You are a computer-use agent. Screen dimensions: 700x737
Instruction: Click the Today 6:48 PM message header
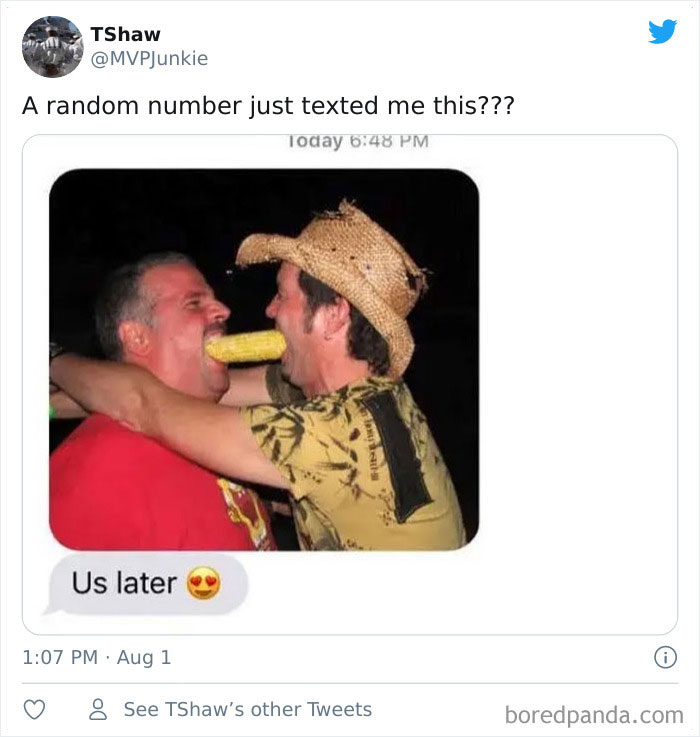[358, 141]
